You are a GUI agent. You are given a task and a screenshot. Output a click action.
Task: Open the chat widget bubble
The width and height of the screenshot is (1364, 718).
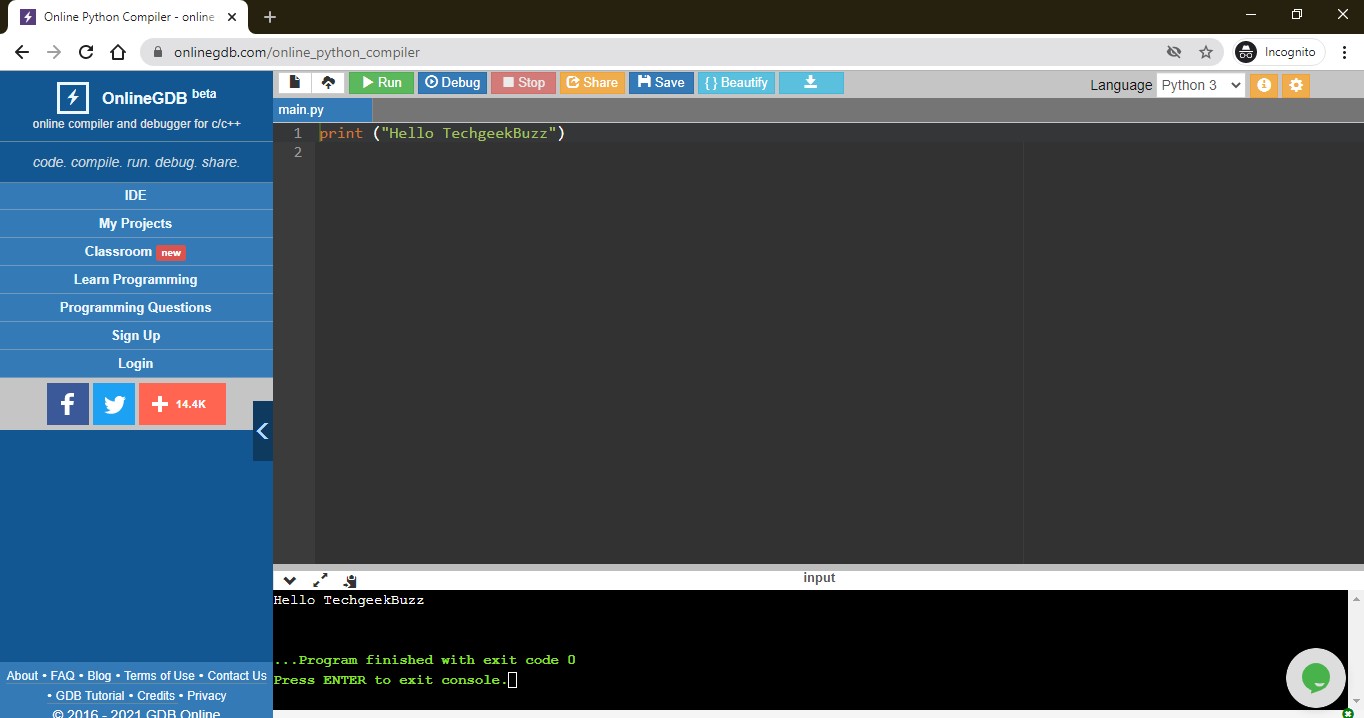click(x=1315, y=677)
